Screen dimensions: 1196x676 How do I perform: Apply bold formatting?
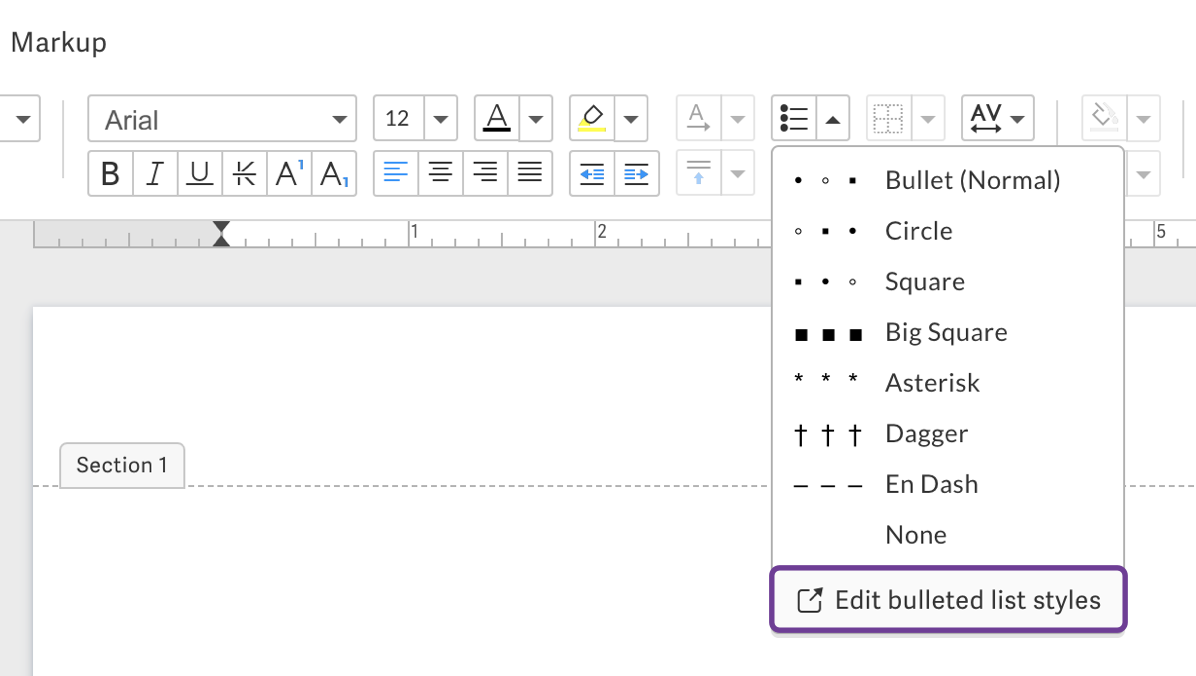109,173
